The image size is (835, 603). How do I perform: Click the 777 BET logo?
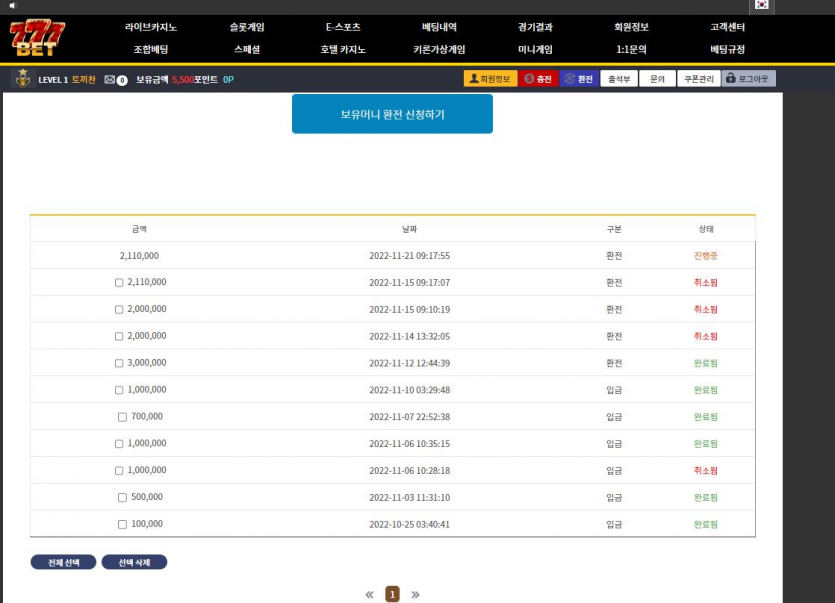(x=38, y=39)
